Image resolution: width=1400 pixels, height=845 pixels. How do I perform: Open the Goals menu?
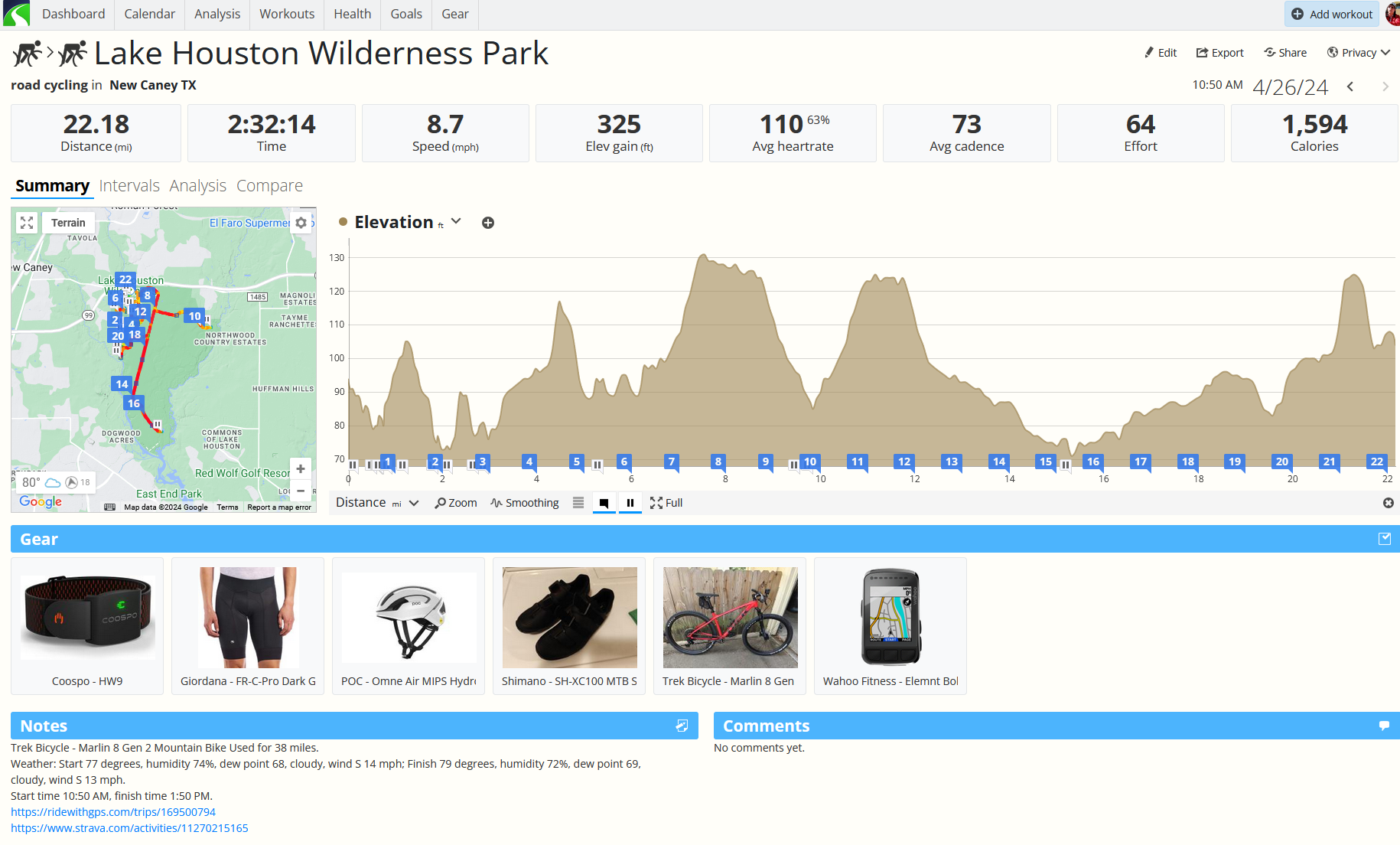click(406, 14)
